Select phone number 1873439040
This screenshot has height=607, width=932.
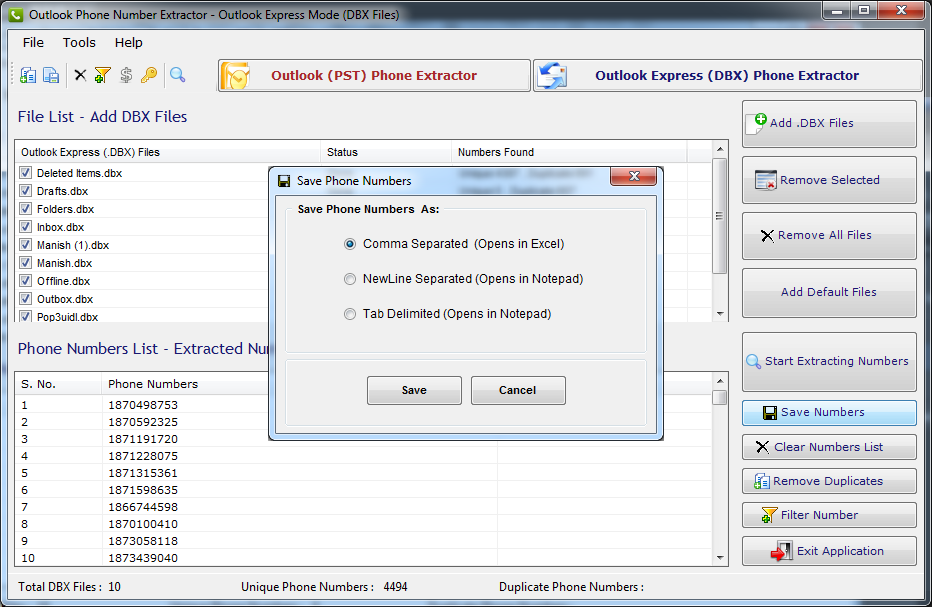tap(143, 558)
